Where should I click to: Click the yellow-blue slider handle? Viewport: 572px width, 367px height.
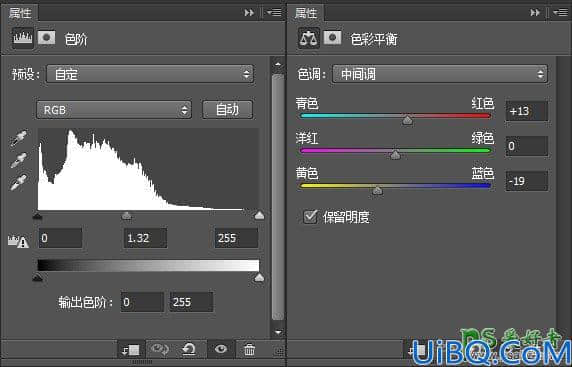pyautogui.click(x=377, y=190)
